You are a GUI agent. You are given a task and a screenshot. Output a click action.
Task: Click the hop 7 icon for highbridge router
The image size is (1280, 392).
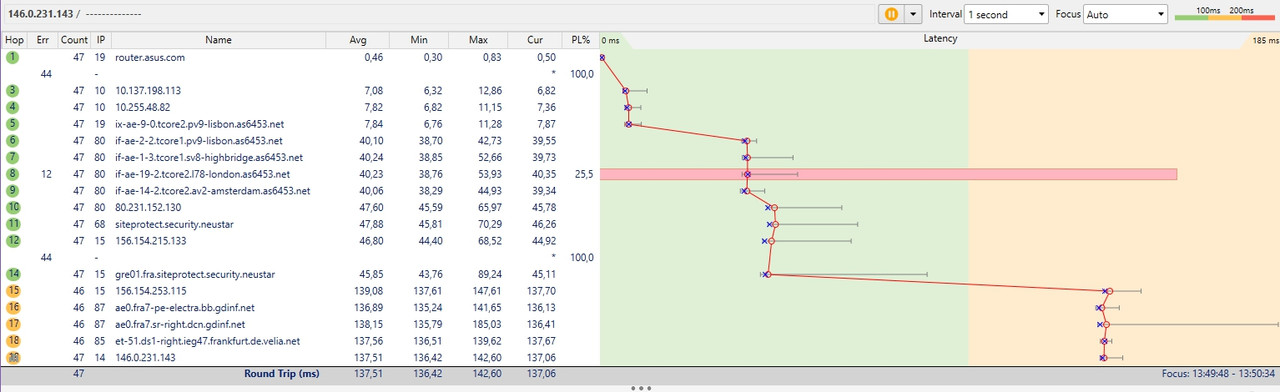click(13, 158)
